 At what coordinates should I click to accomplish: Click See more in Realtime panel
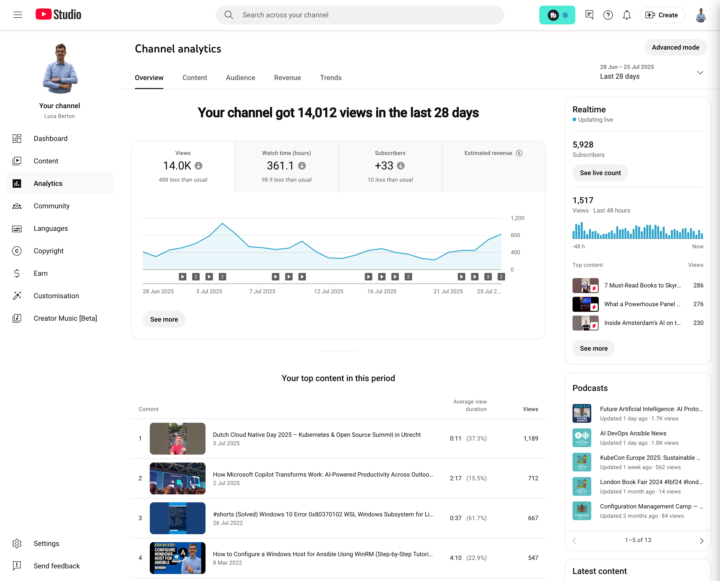pos(594,348)
